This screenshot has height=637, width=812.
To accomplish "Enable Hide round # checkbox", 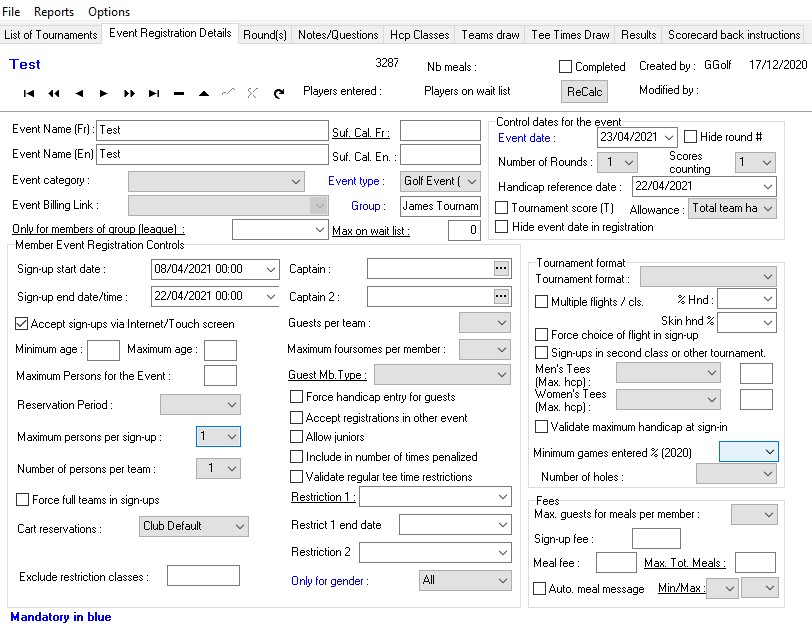I will pyautogui.click(x=690, y=137).
